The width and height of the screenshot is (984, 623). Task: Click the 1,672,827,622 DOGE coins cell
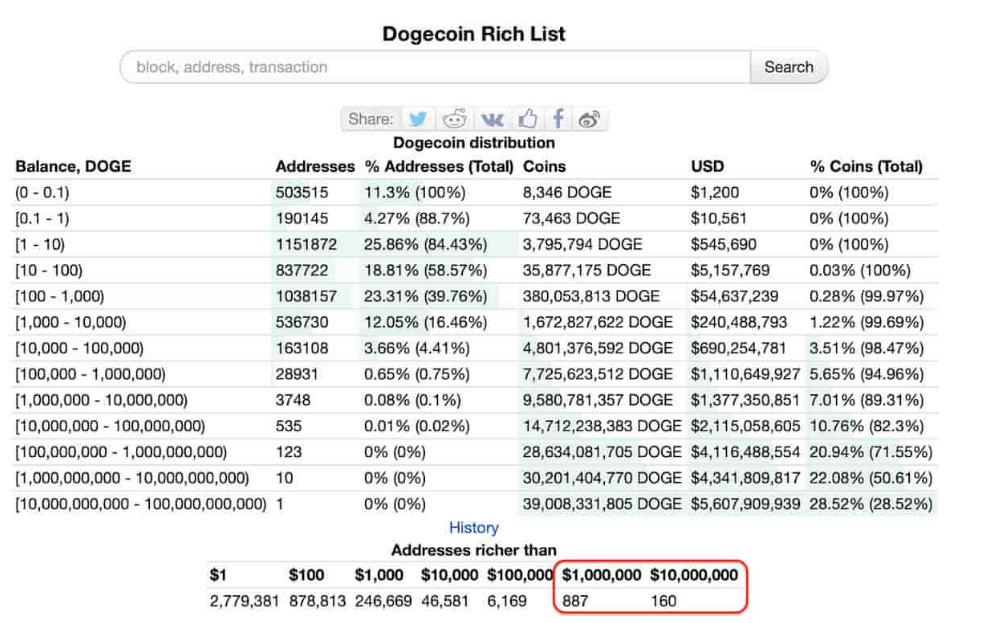pyautogui.click(x=598, y=322)
